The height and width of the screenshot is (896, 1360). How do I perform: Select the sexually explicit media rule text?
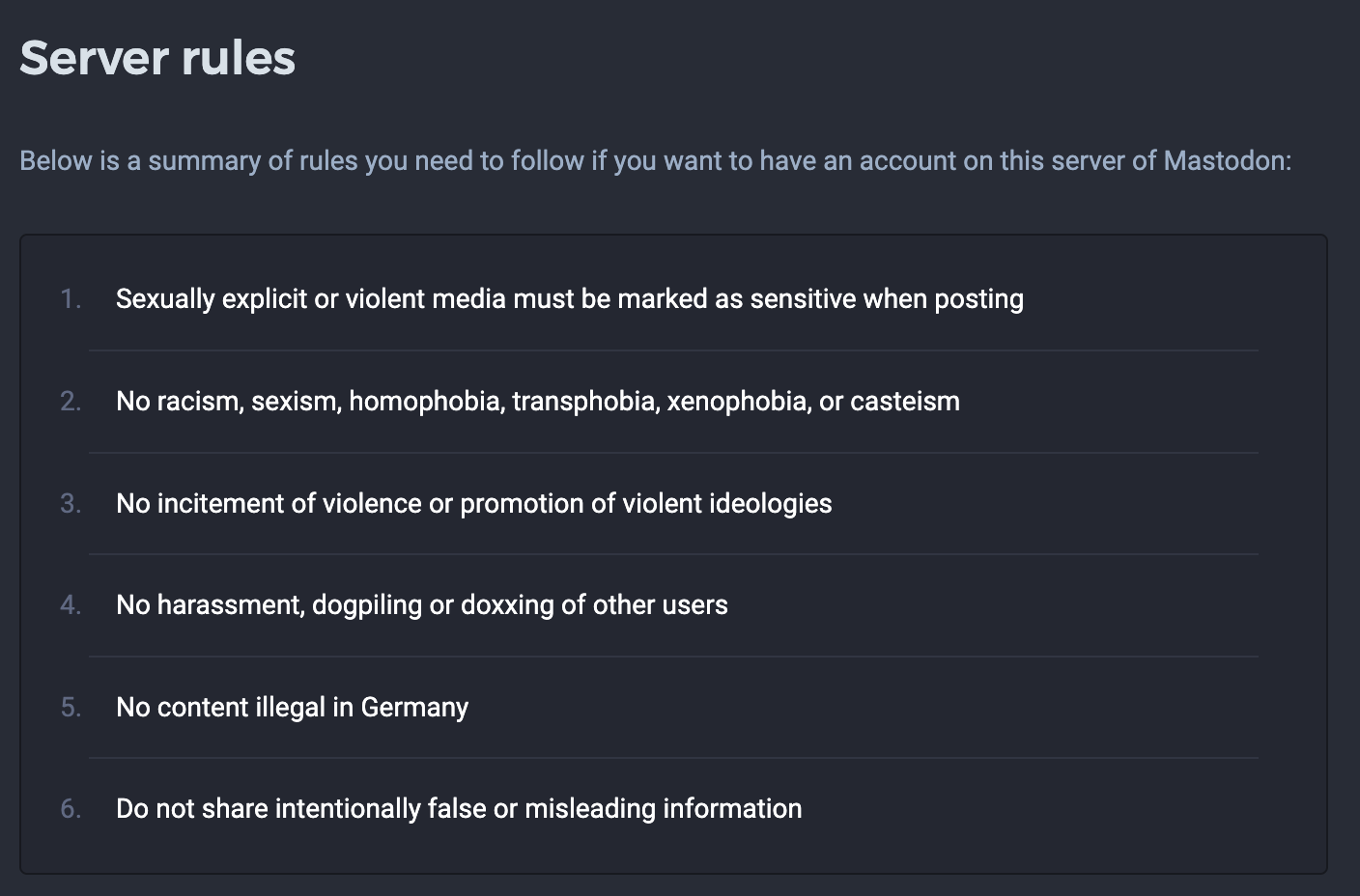(569, 299)
